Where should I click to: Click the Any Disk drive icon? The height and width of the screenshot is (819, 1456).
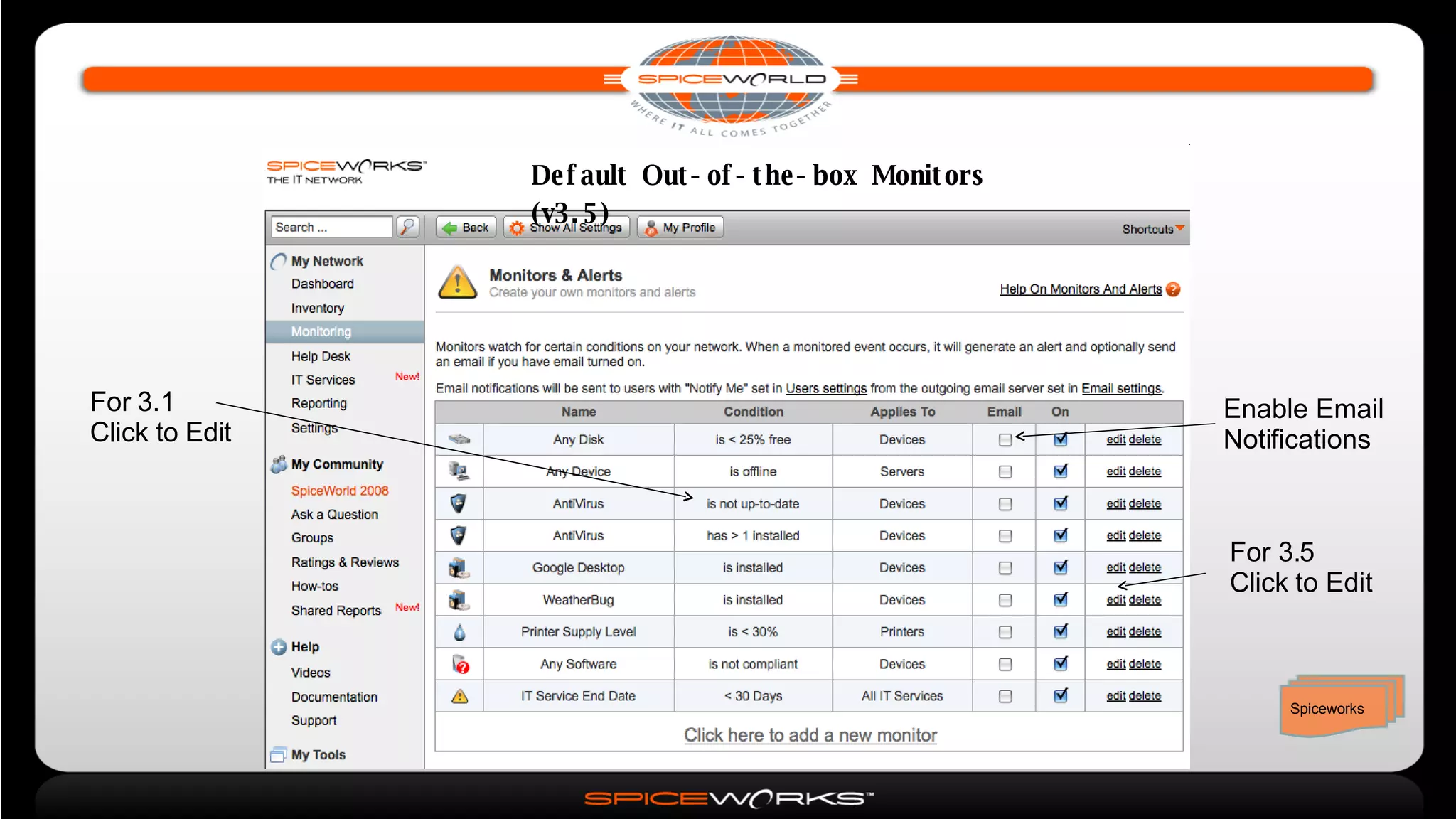[x=459, y=439]
